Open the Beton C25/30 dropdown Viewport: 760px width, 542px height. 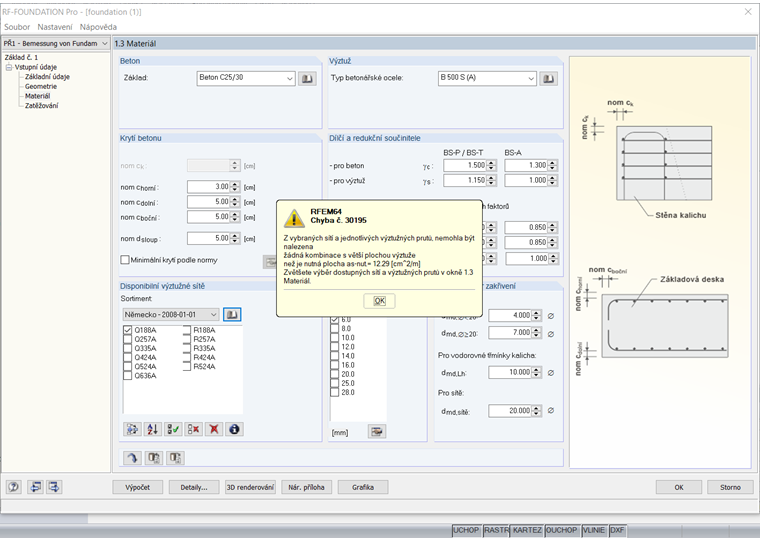tap(289, 79)
